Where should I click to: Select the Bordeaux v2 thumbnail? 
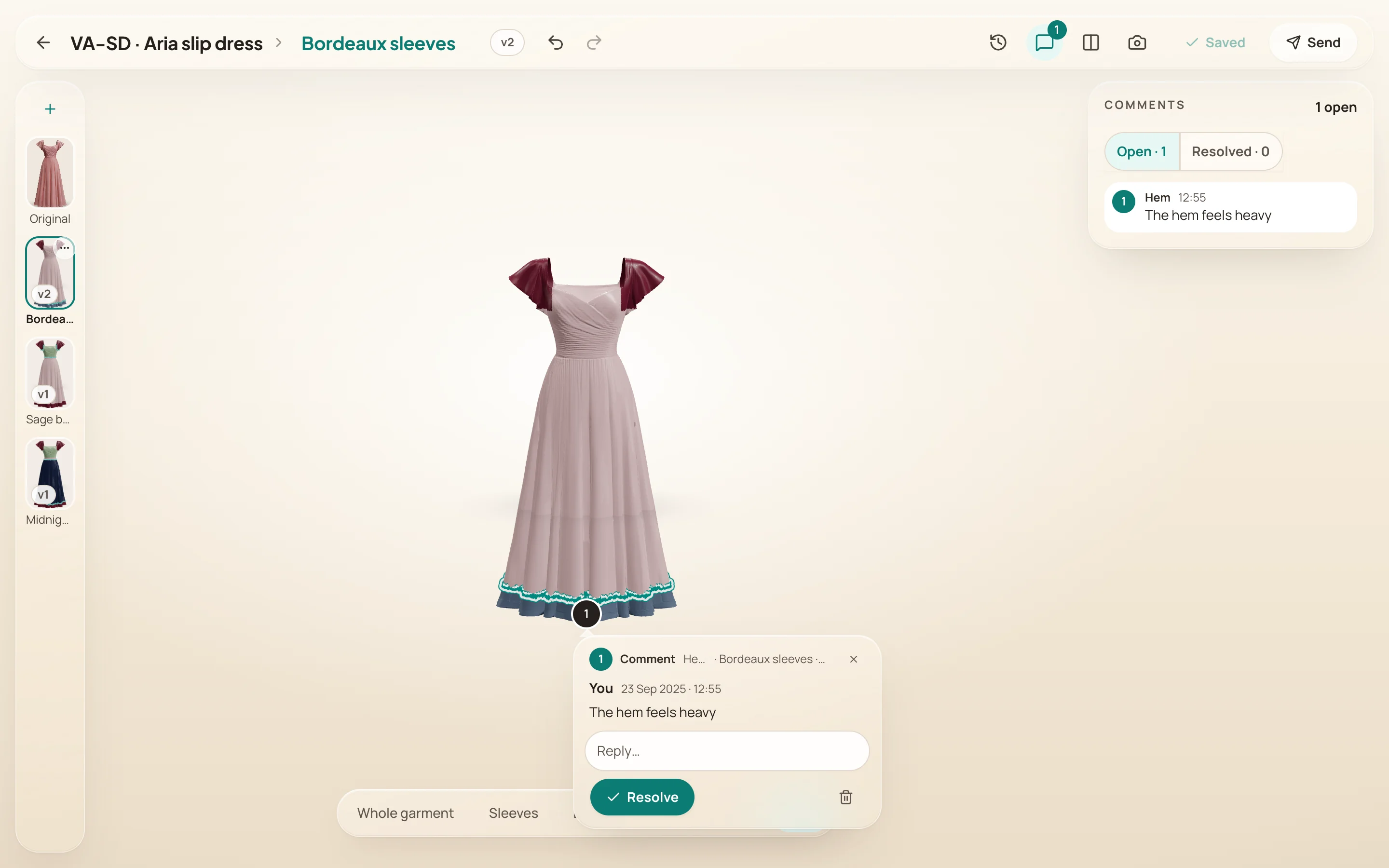coord(50,272)
